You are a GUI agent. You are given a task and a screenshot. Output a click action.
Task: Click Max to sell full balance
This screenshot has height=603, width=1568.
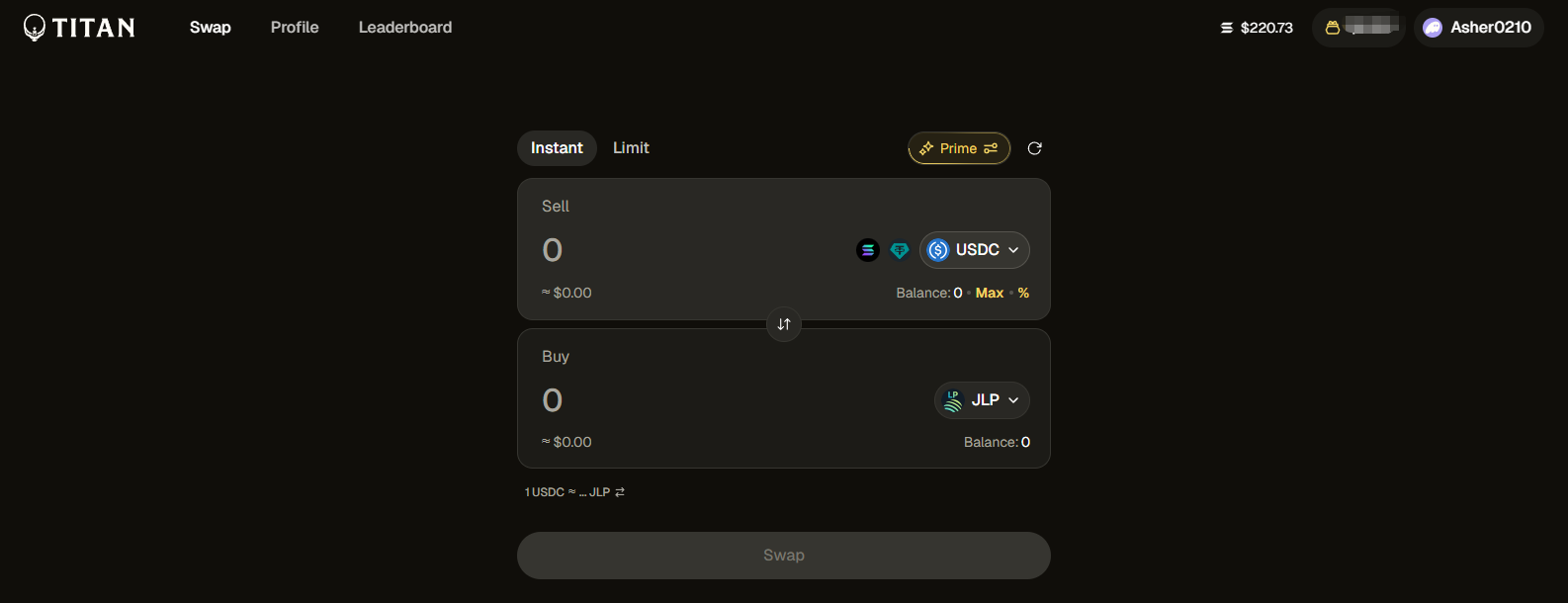[989, 294]
